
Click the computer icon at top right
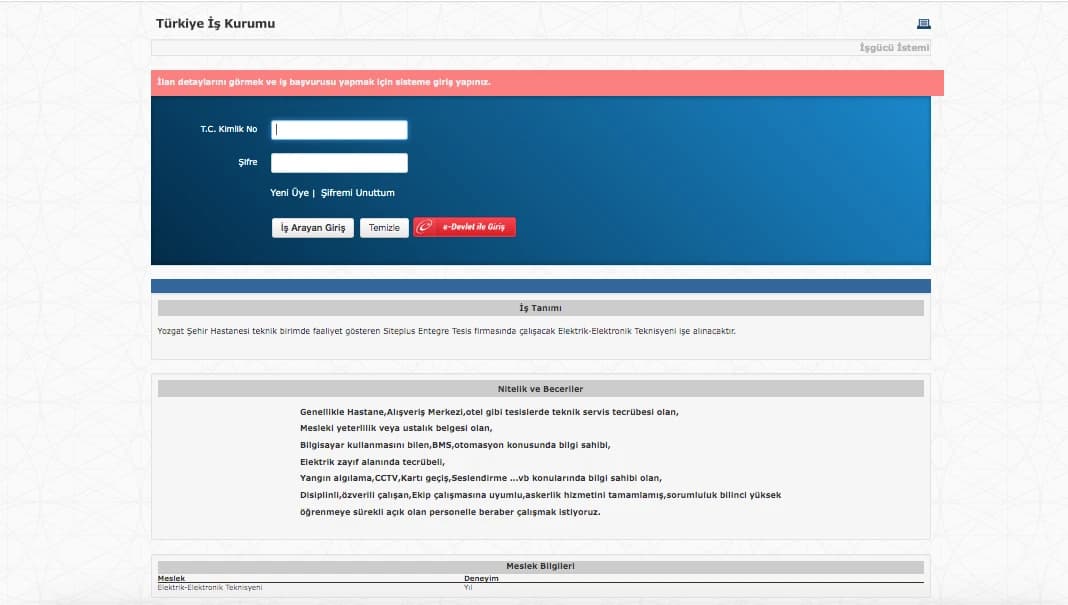coord(924,24)
